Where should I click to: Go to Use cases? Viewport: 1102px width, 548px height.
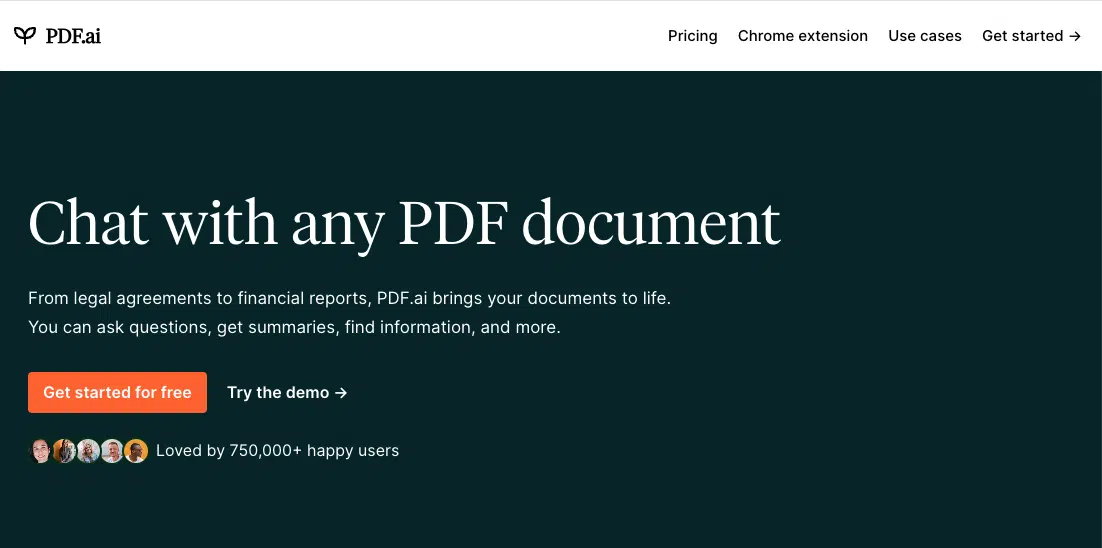(925, 36)
